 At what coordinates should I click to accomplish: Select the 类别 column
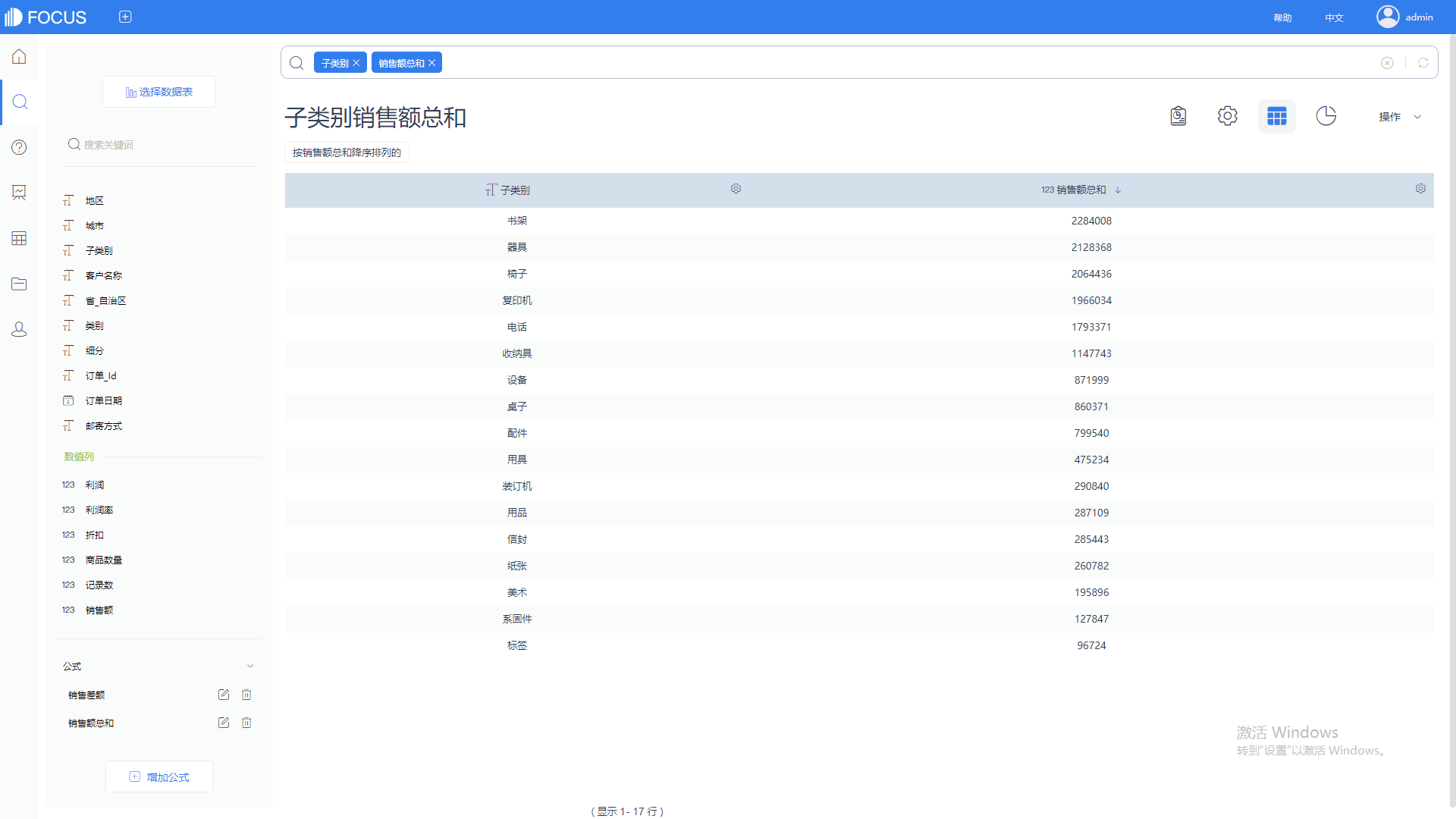94,326
